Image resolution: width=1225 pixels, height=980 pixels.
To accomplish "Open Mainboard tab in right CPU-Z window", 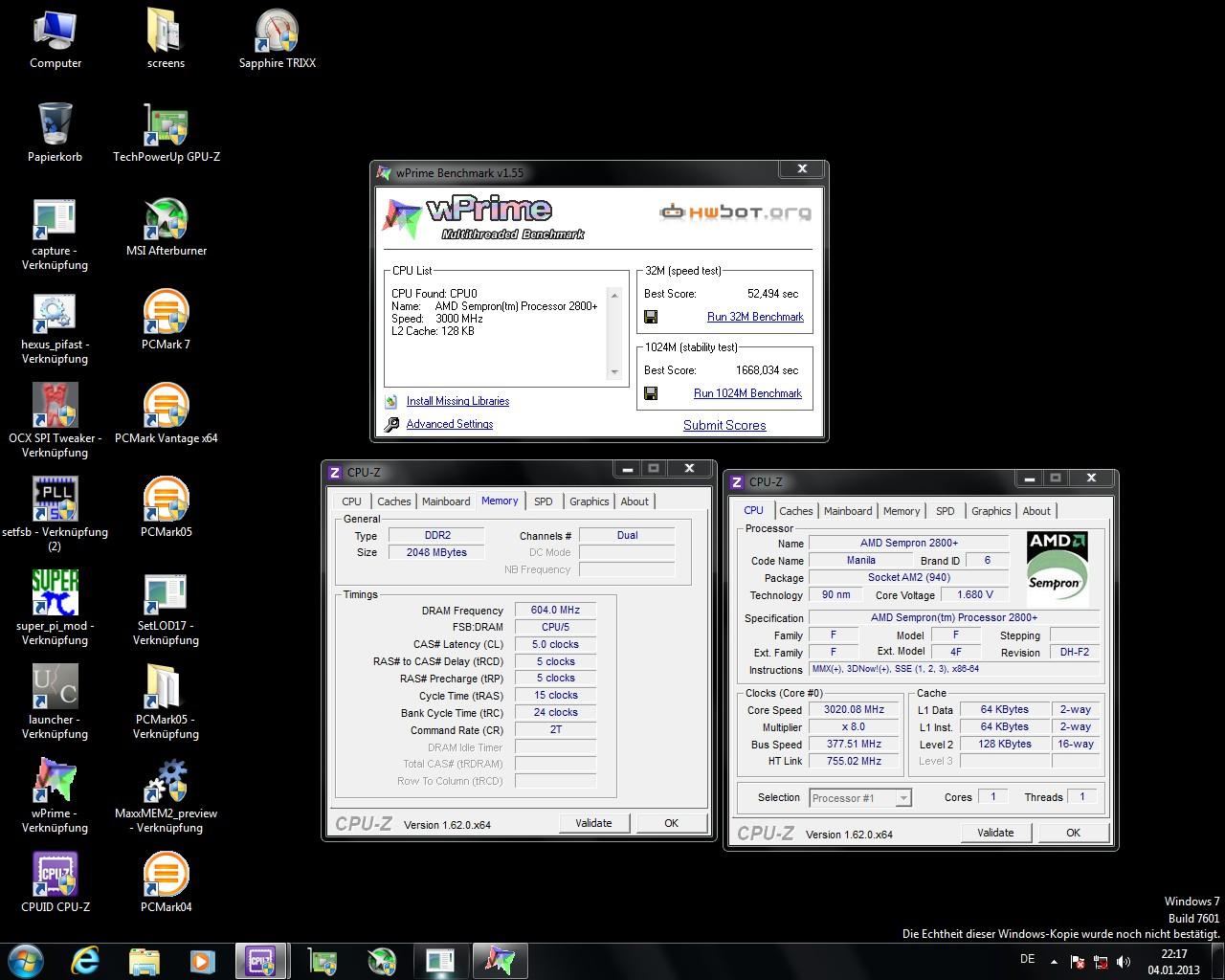I will pos(848,511).
